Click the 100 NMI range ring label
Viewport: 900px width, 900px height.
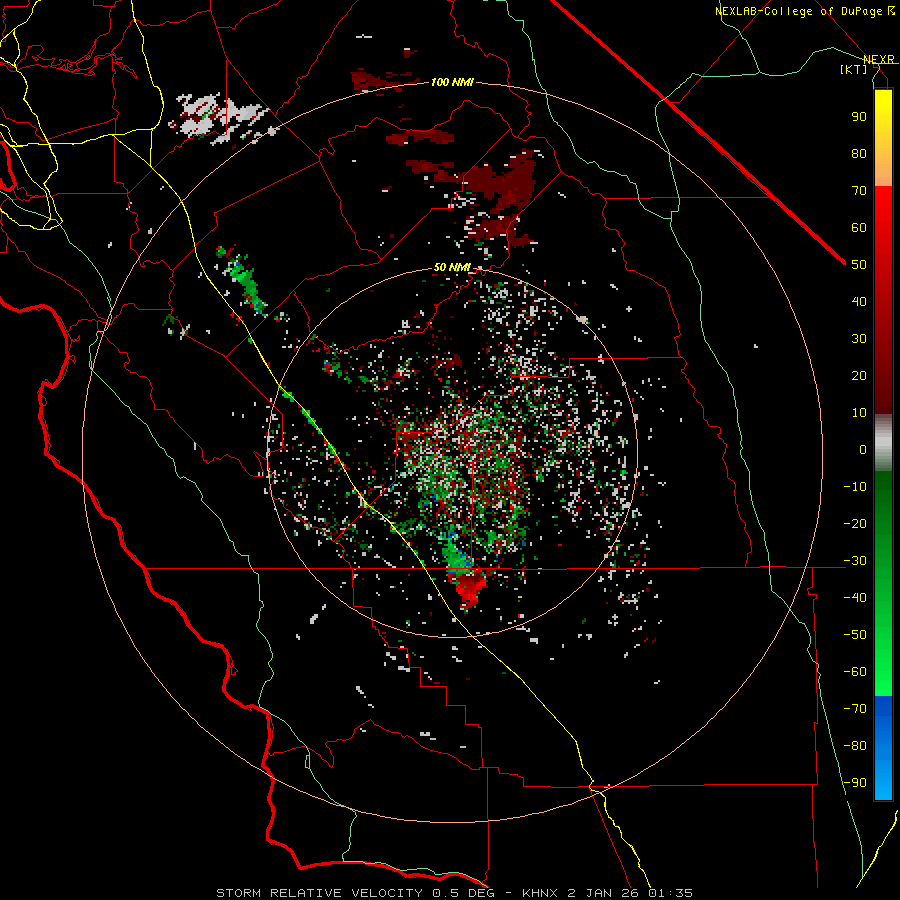point(452,82)
